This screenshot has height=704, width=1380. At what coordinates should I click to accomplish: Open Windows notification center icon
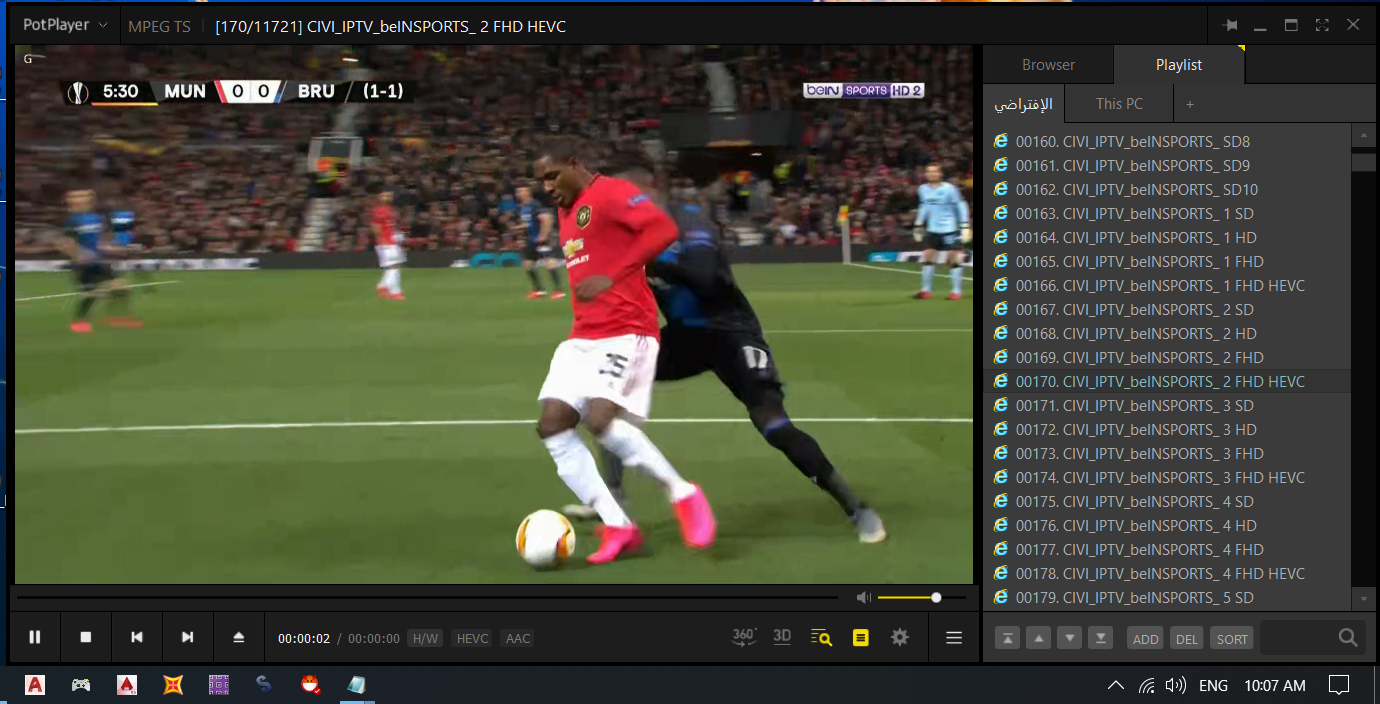click(x=1338, y=686)
